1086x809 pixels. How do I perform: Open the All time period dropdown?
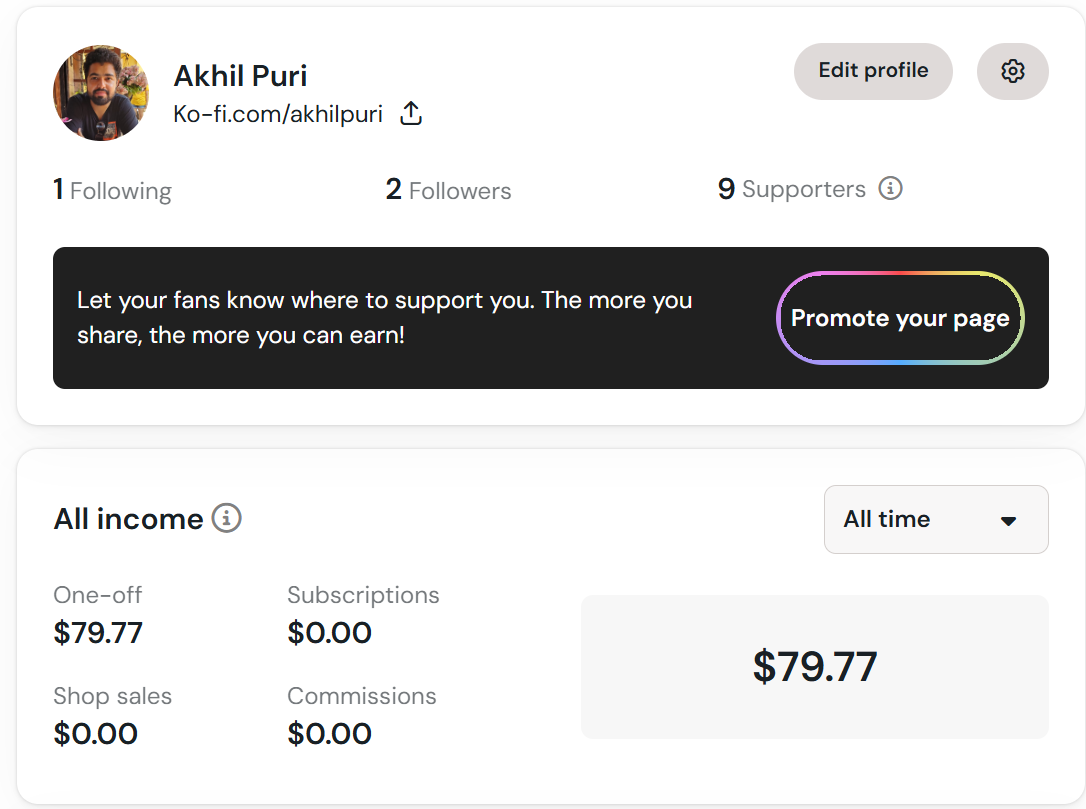[x=936, y=519]
